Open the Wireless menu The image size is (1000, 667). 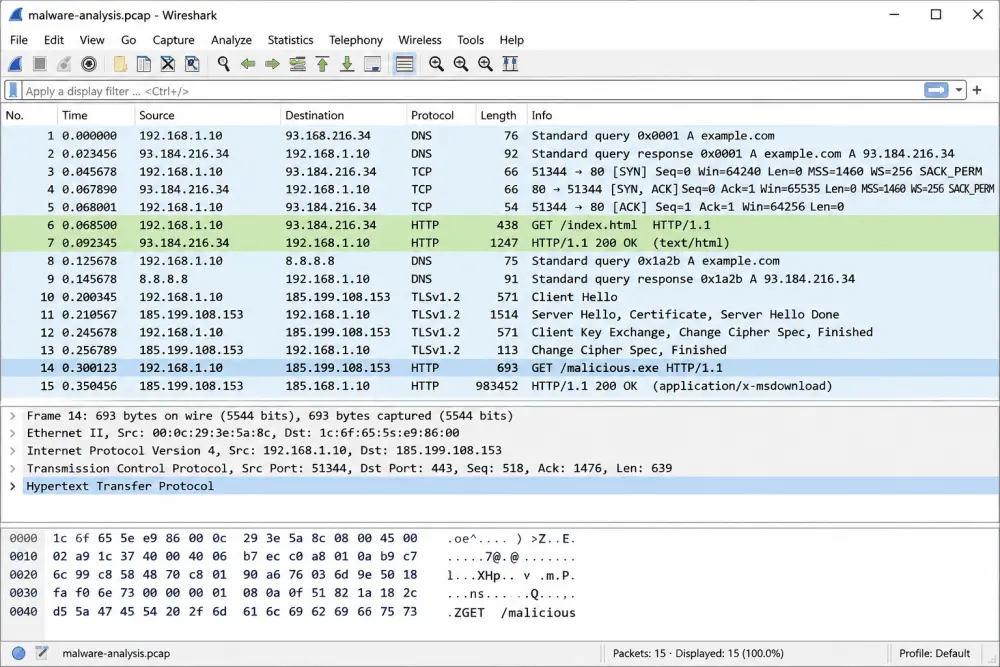[420, 40]
